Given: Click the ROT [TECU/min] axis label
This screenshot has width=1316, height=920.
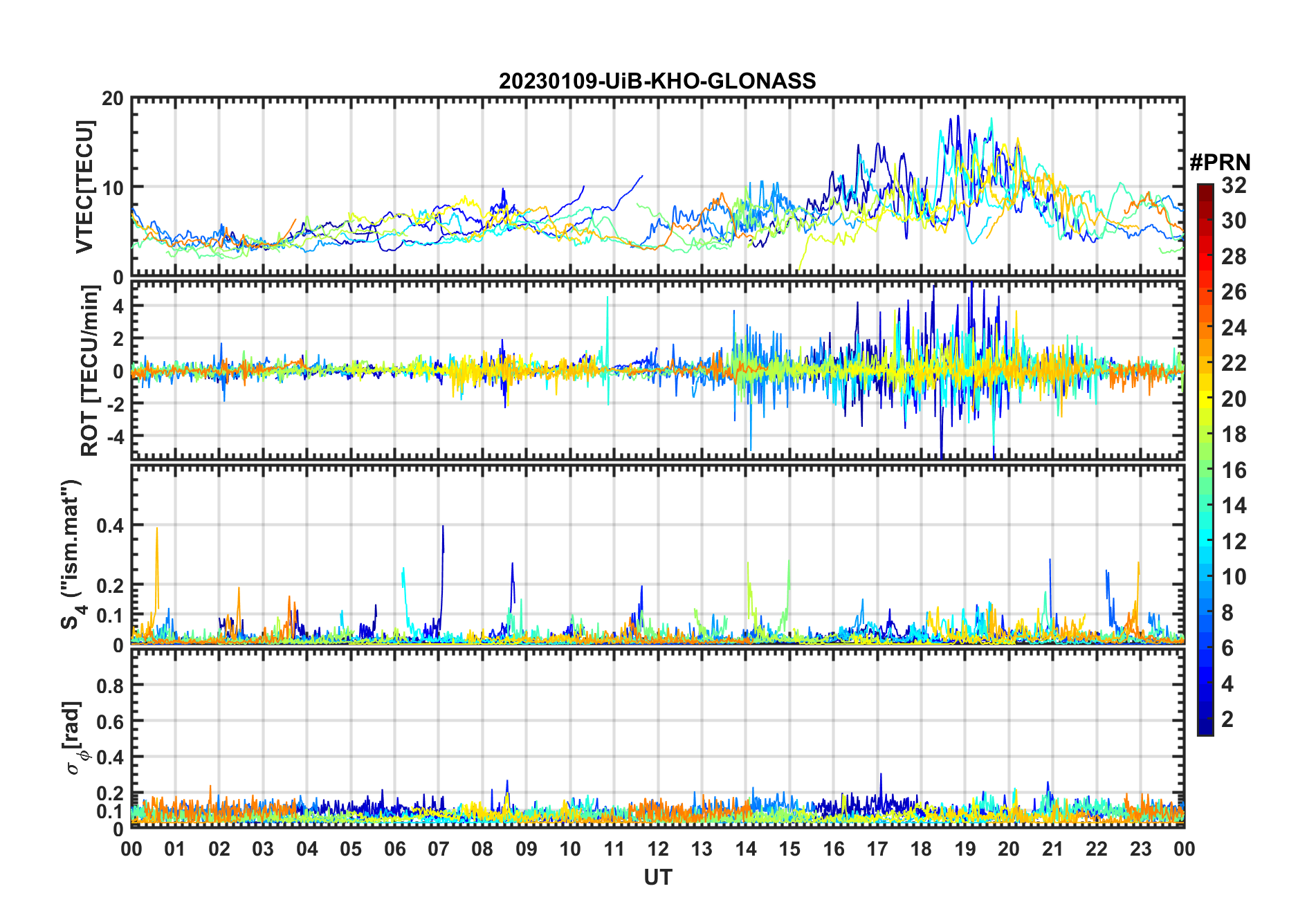Looking at the screenshot, I should click(x=90, y=371).
